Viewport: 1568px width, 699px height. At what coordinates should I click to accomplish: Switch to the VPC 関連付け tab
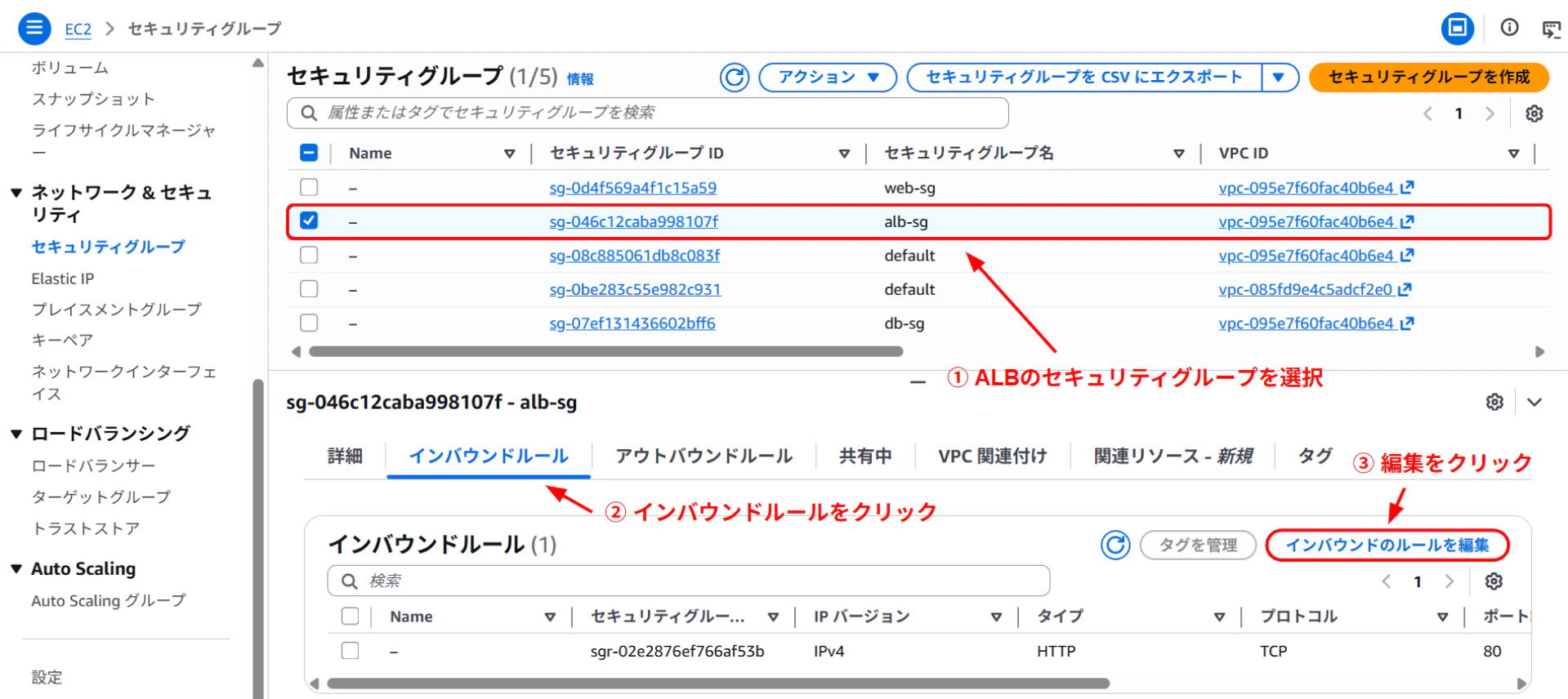pyautogui.click(x=993, y=456)
